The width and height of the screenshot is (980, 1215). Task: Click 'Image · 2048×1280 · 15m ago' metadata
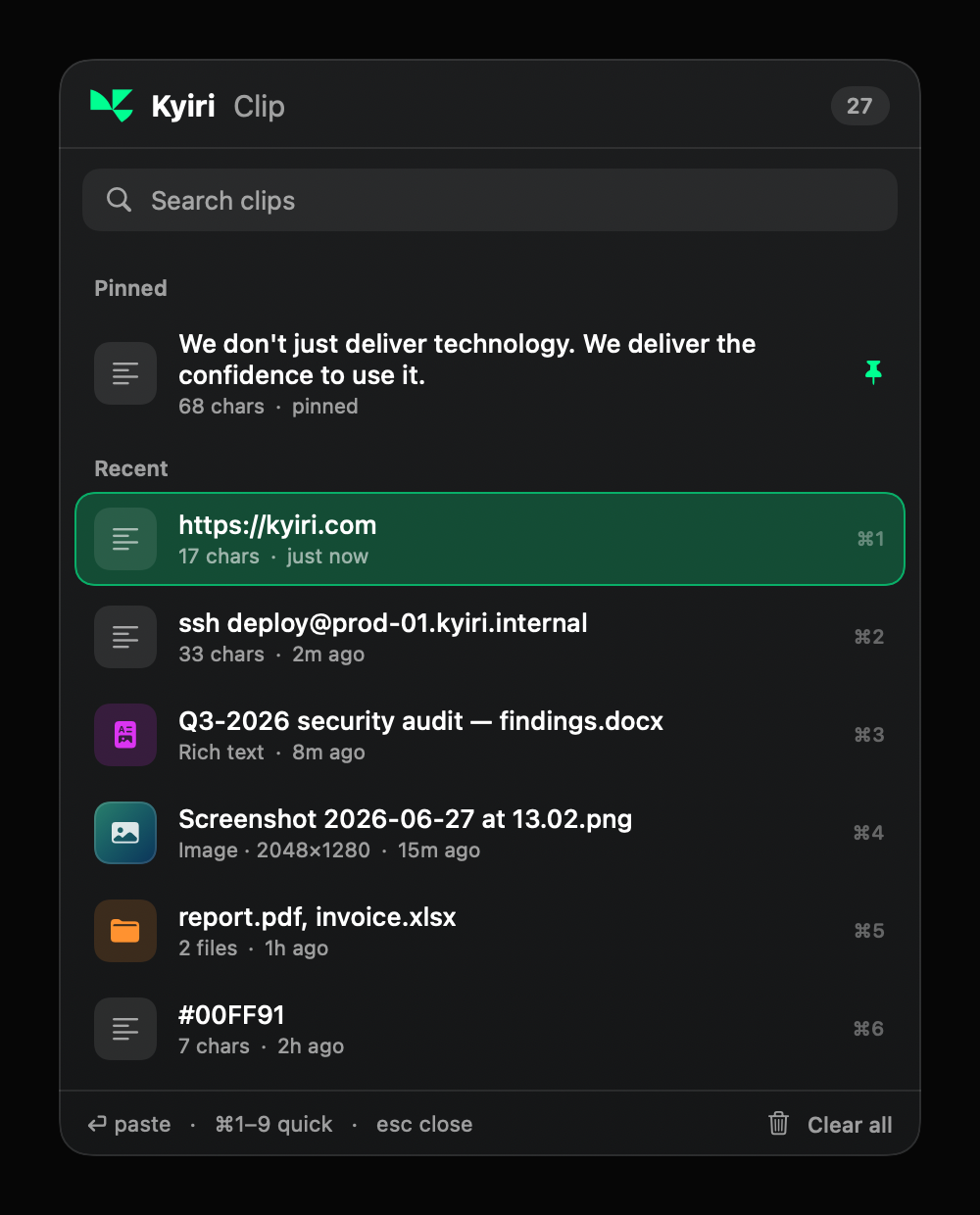tap(329, 850)
